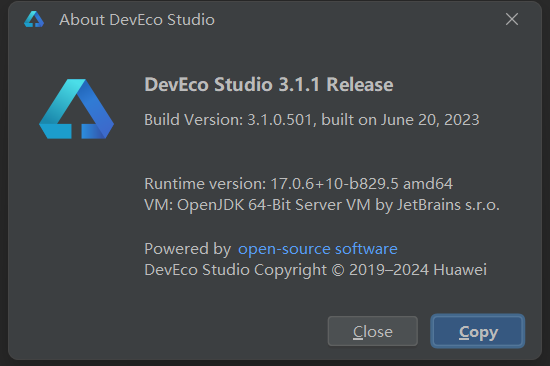Click the Copyright 2019–2024 Huawei text
Viewport: 550px width, 366px height.
(x=315, y=270)
